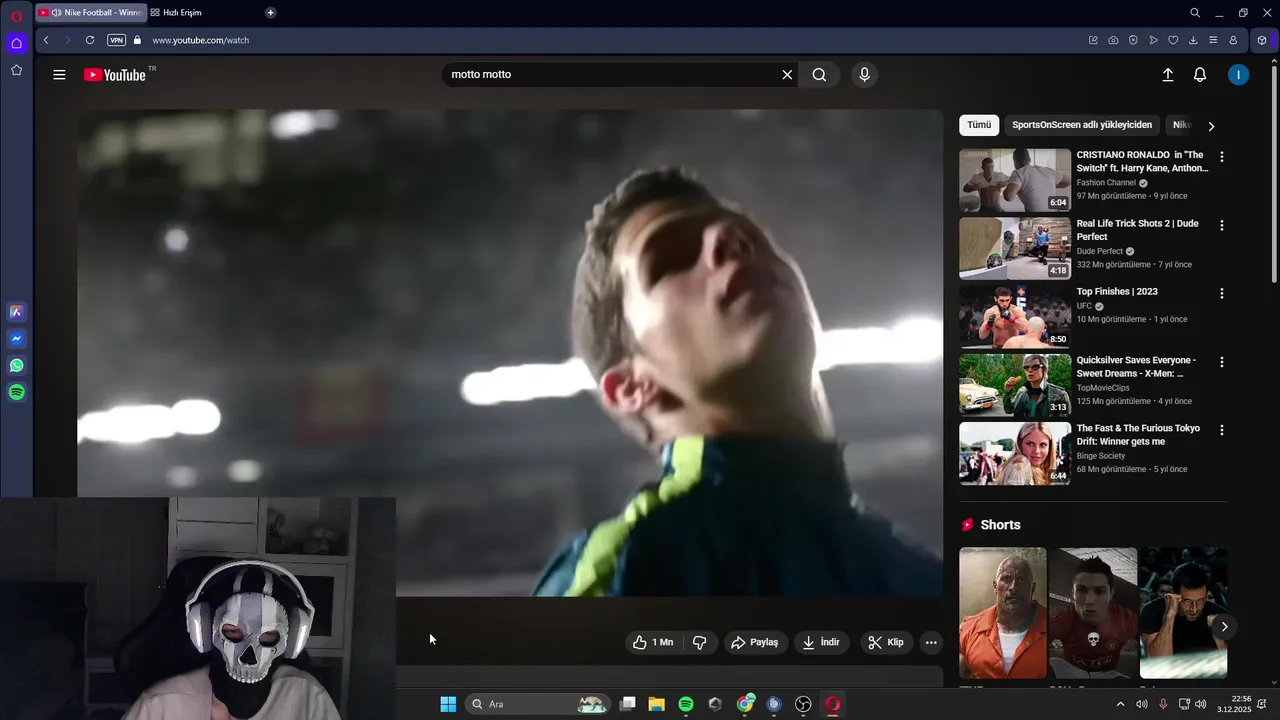The image size is (1280, 720).
Task: Open Spotify in Opera sidebar
Action: [x=16, y=393]
